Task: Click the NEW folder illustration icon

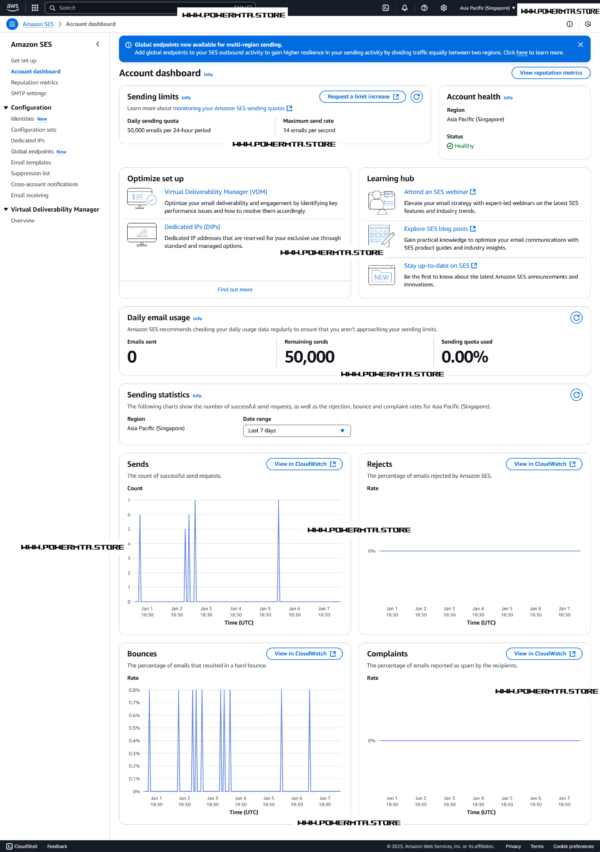Action: (381, 275)
